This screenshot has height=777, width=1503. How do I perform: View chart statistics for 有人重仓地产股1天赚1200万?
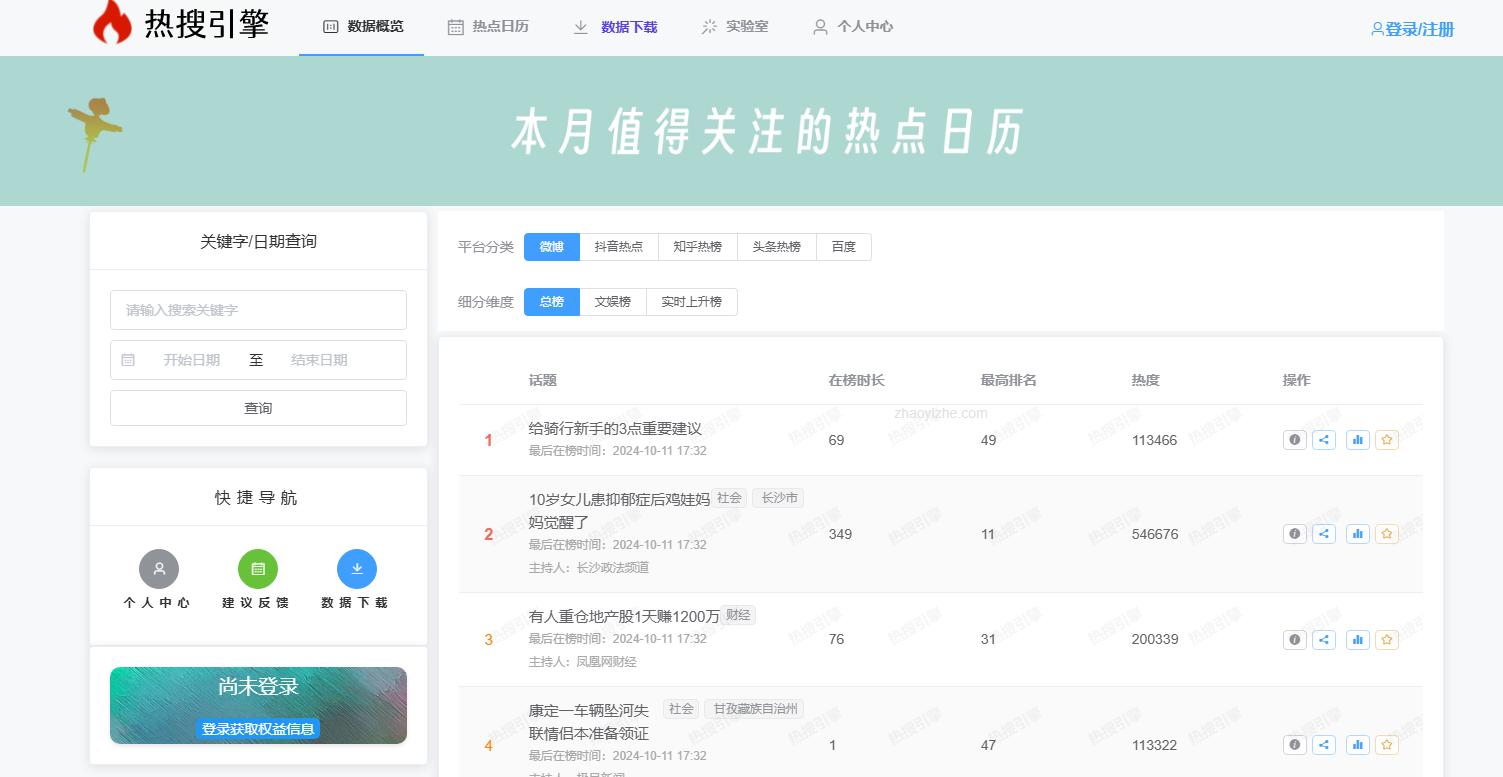click(1357, 639)
